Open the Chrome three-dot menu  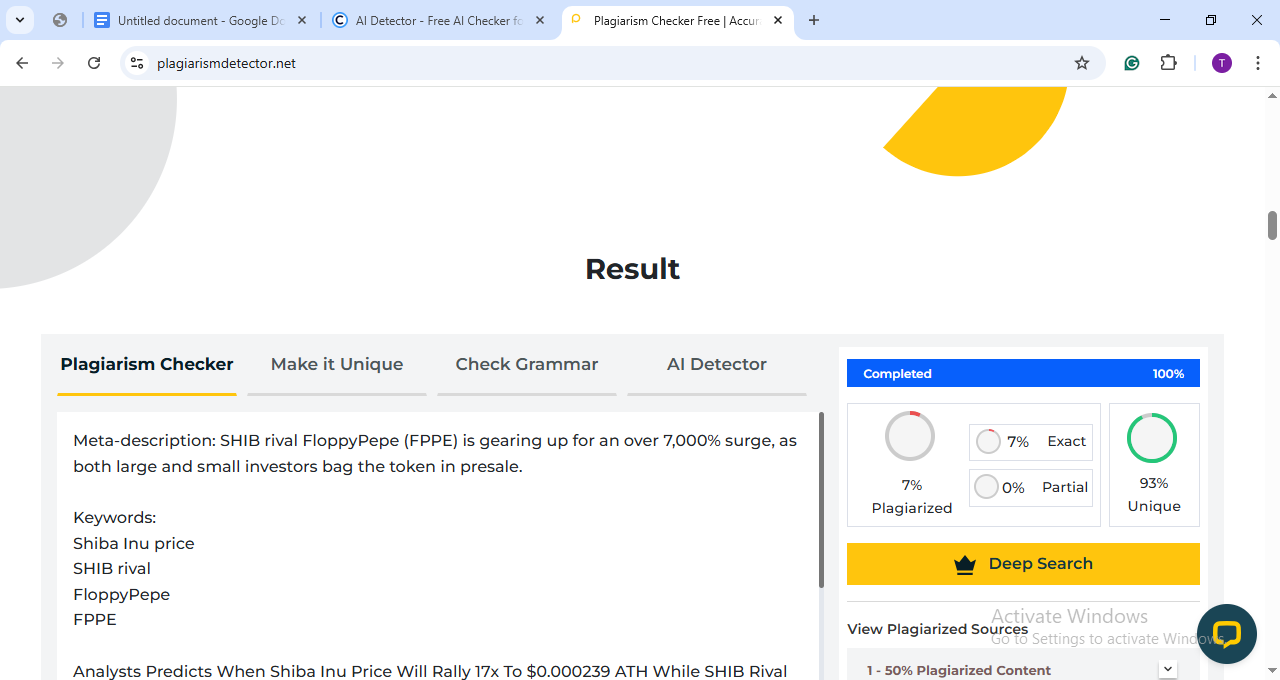[1256, 63]
